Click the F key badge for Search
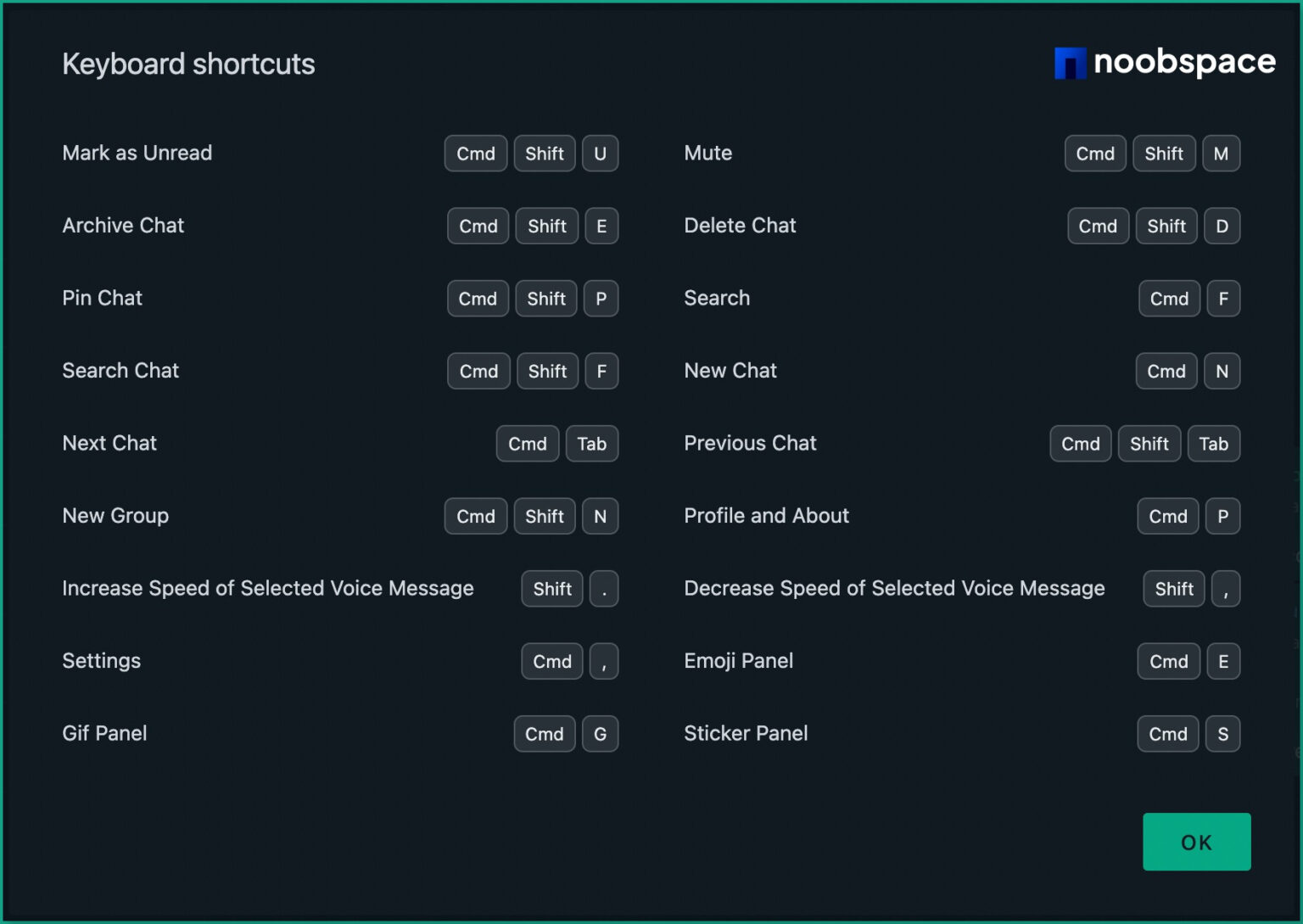Screen dimensions: 1303x924 [x=1223, y=299]
